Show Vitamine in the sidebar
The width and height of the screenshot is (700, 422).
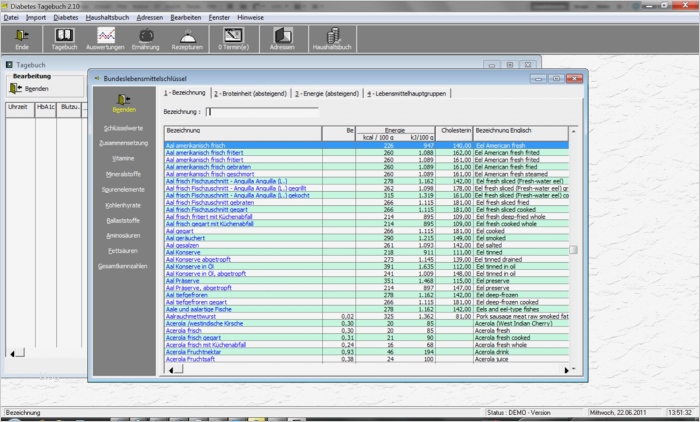(124, 158)
